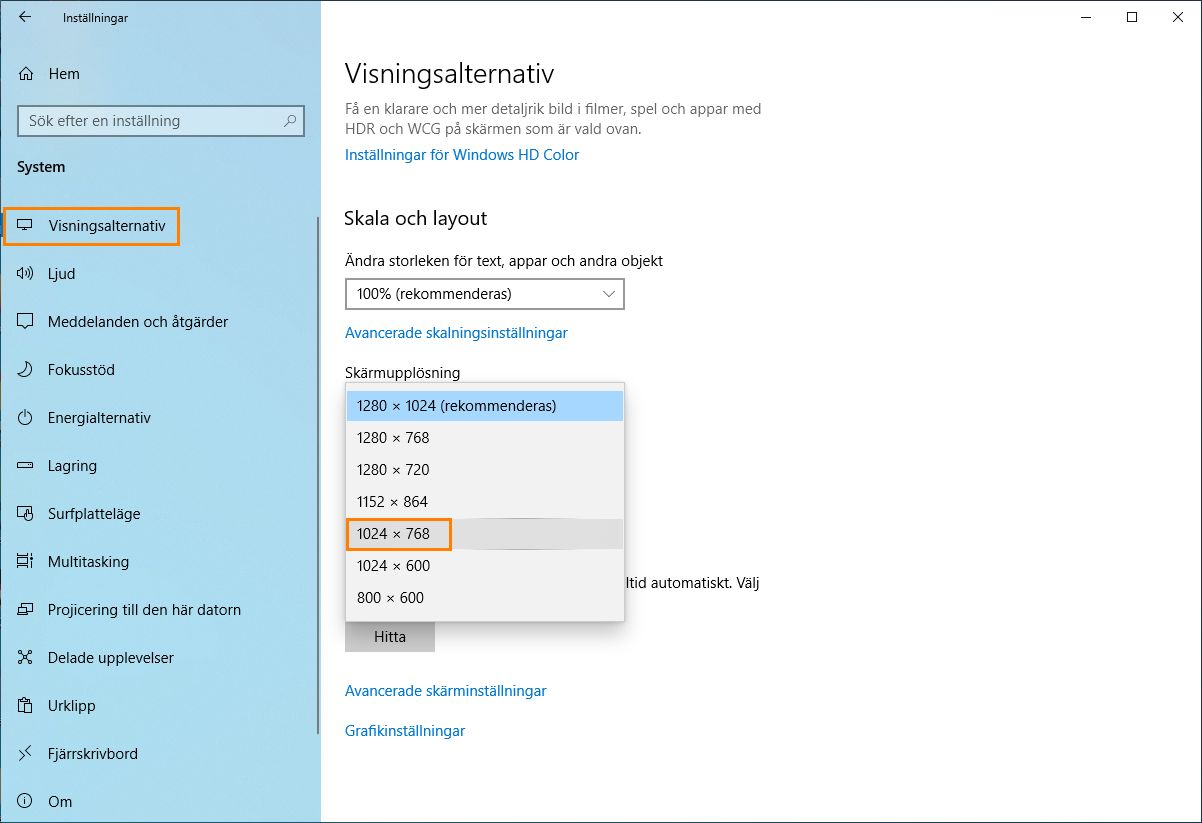Go to the Multitasking section
Screen dimensions: 1202x823
pos(88,562)
